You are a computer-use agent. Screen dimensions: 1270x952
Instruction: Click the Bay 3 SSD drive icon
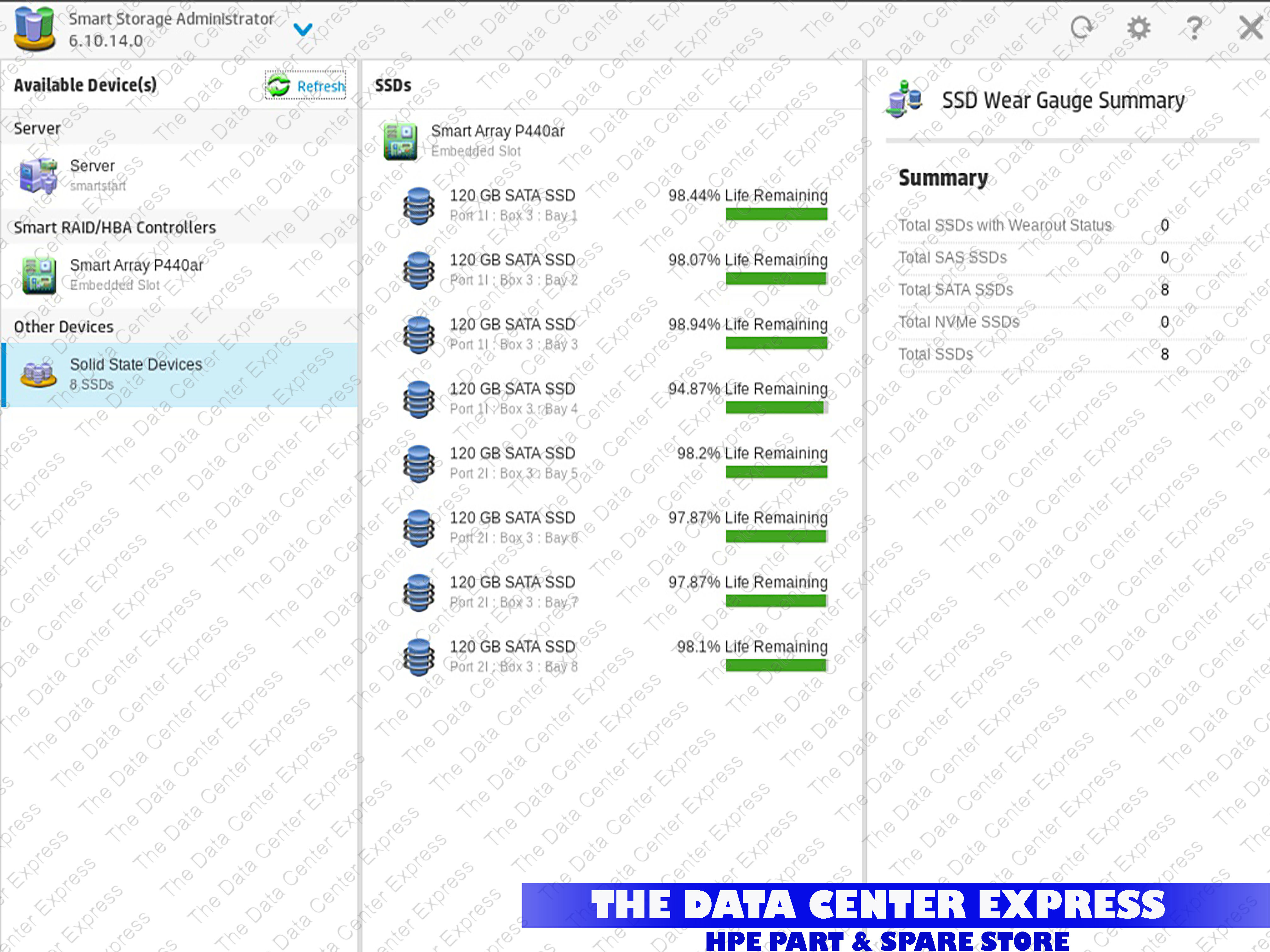419,335
